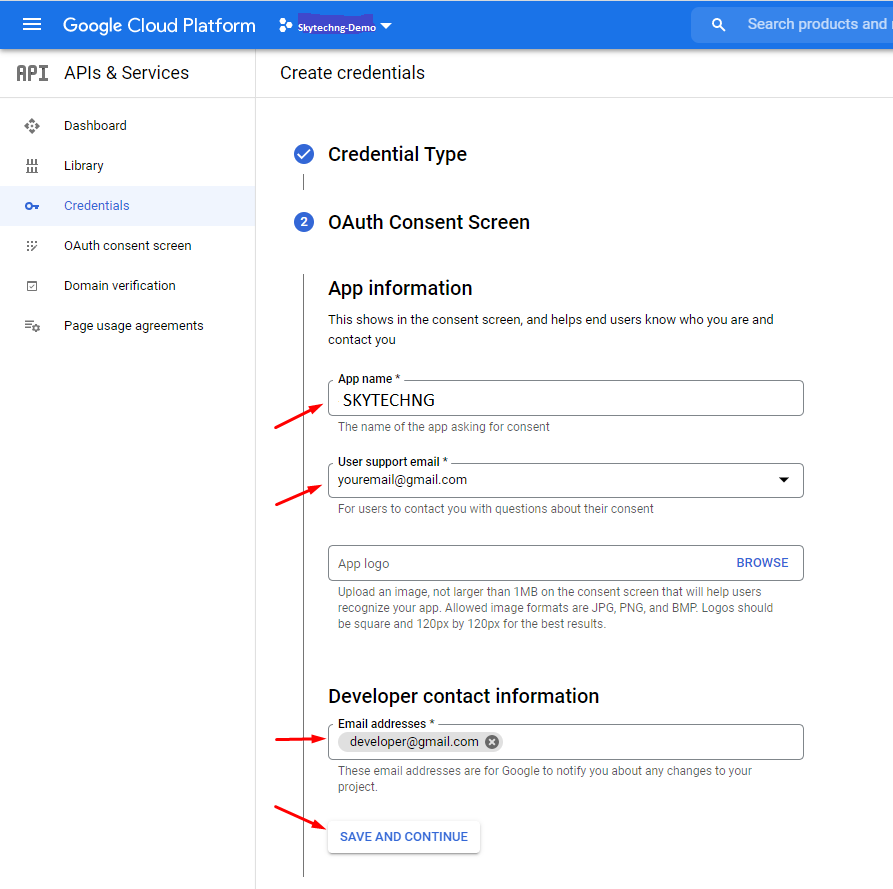Click the Domain verification checkbox icon
The height and width of the screenshot is (889, 893).
pos(32,286)
